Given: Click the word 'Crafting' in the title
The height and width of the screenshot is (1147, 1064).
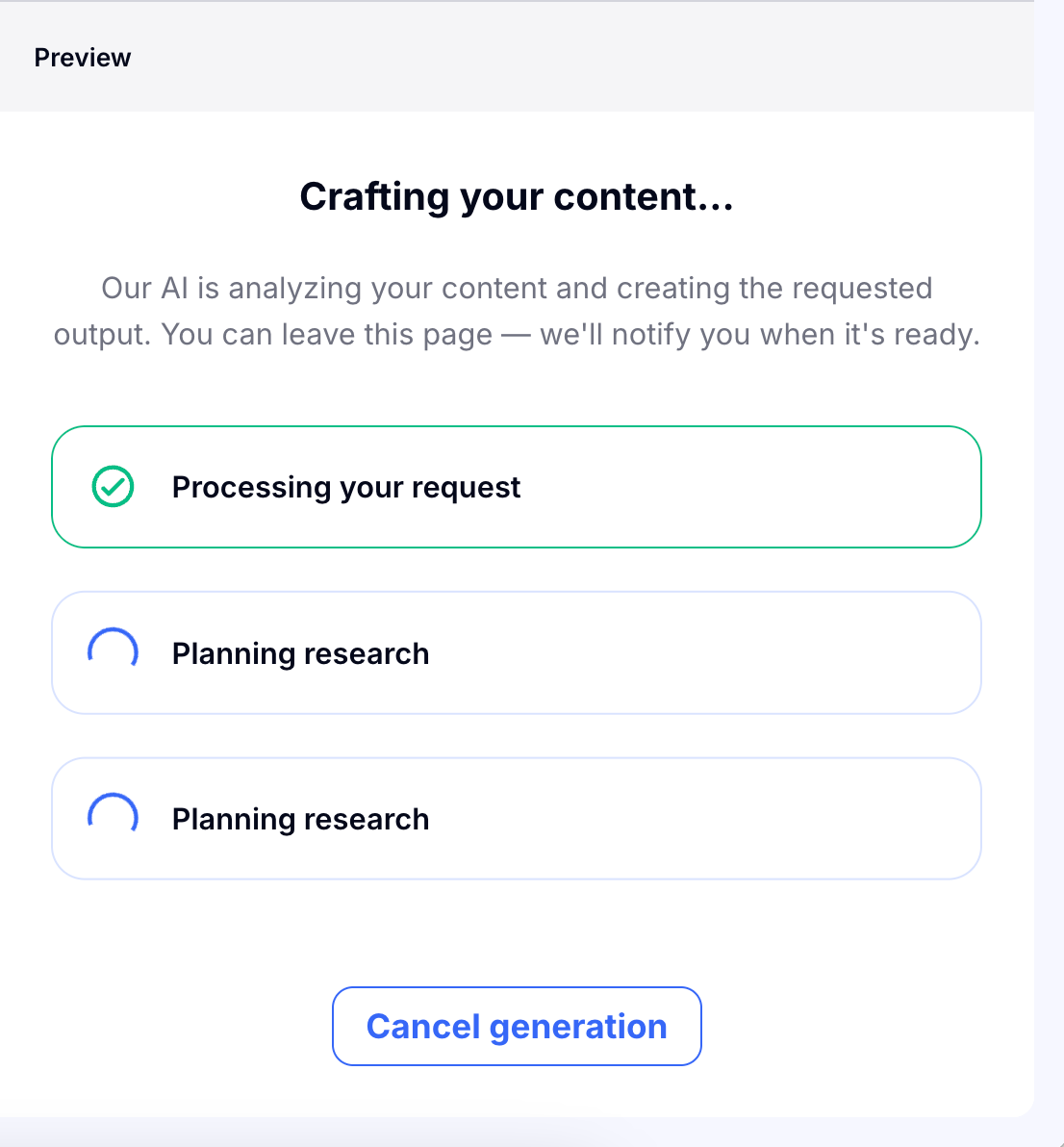Looking at the screenshot, I should click(375, 196).
